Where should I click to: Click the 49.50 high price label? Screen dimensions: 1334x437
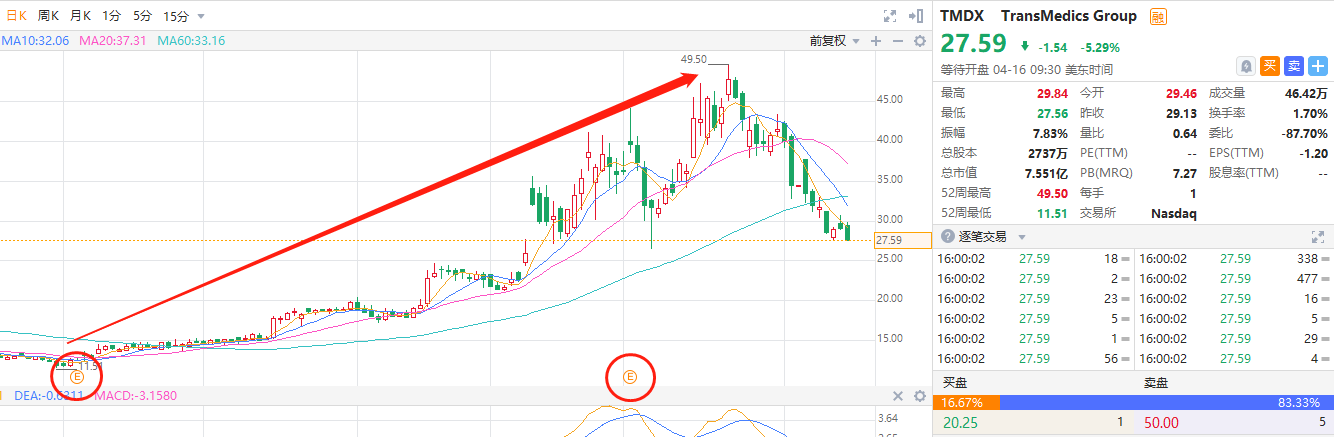coord(694,60)
